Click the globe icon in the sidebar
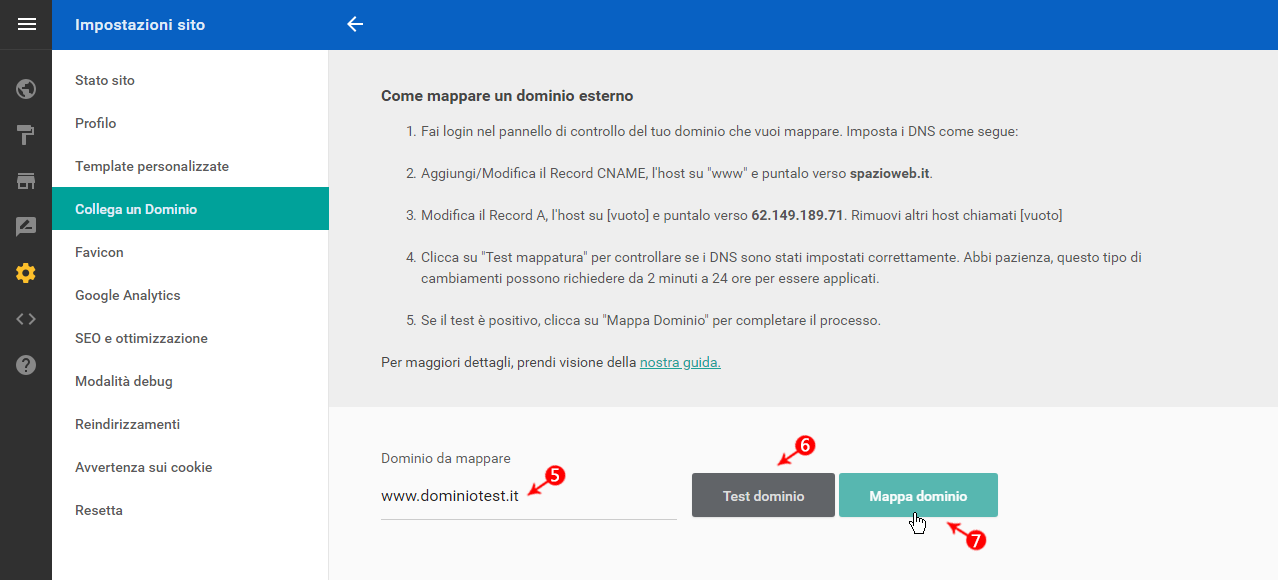The image size is (1278, 580). coord(26,89)
